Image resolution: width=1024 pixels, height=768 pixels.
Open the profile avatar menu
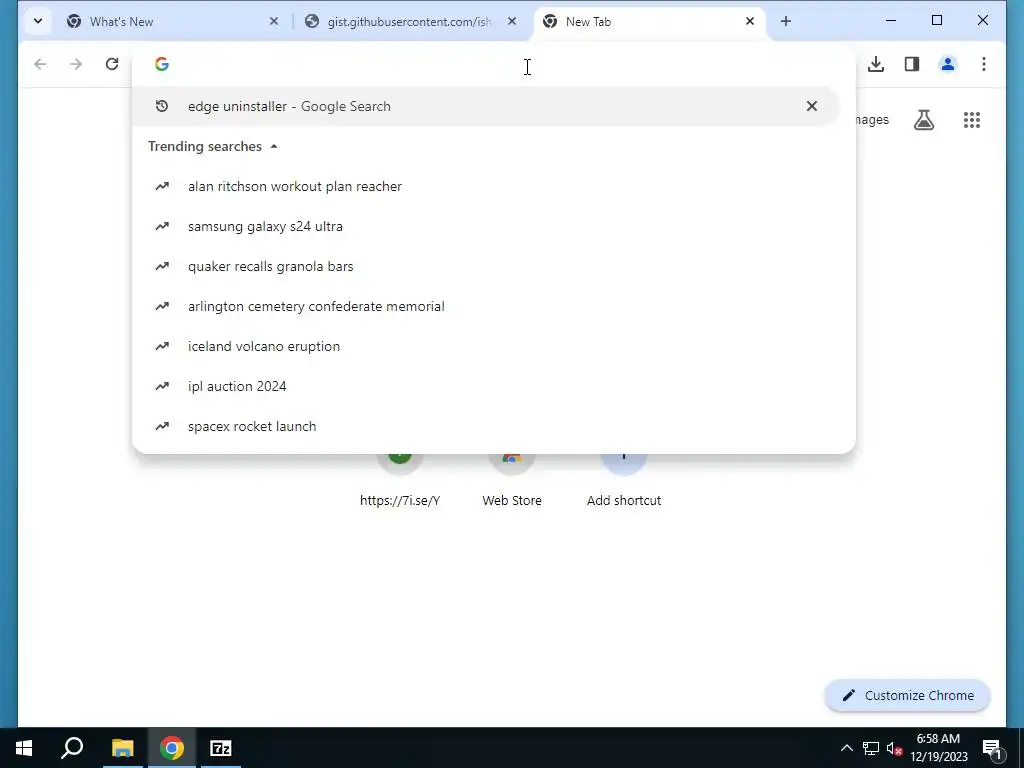948,64
